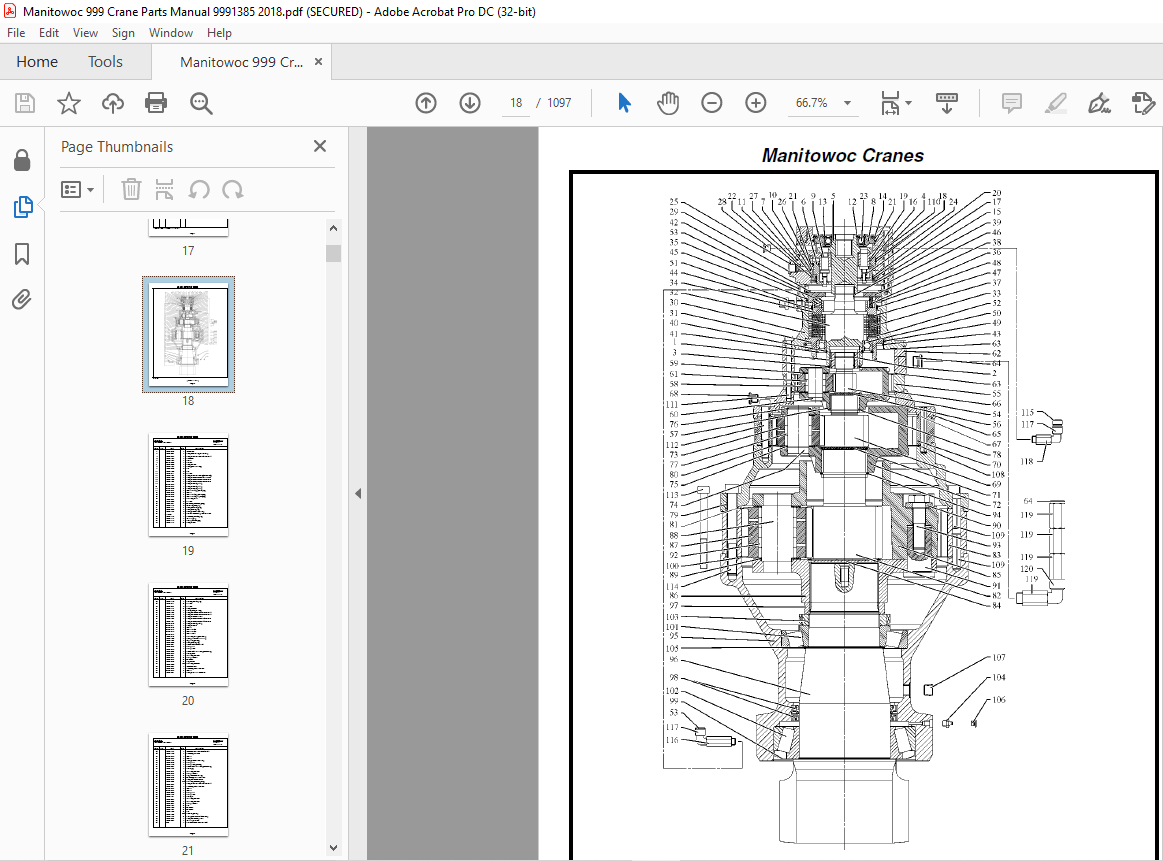Image resolution: width=1163 pixels, height=861 pixels.
Task: Click the total pages 1097 label
Action: [559, 103]
